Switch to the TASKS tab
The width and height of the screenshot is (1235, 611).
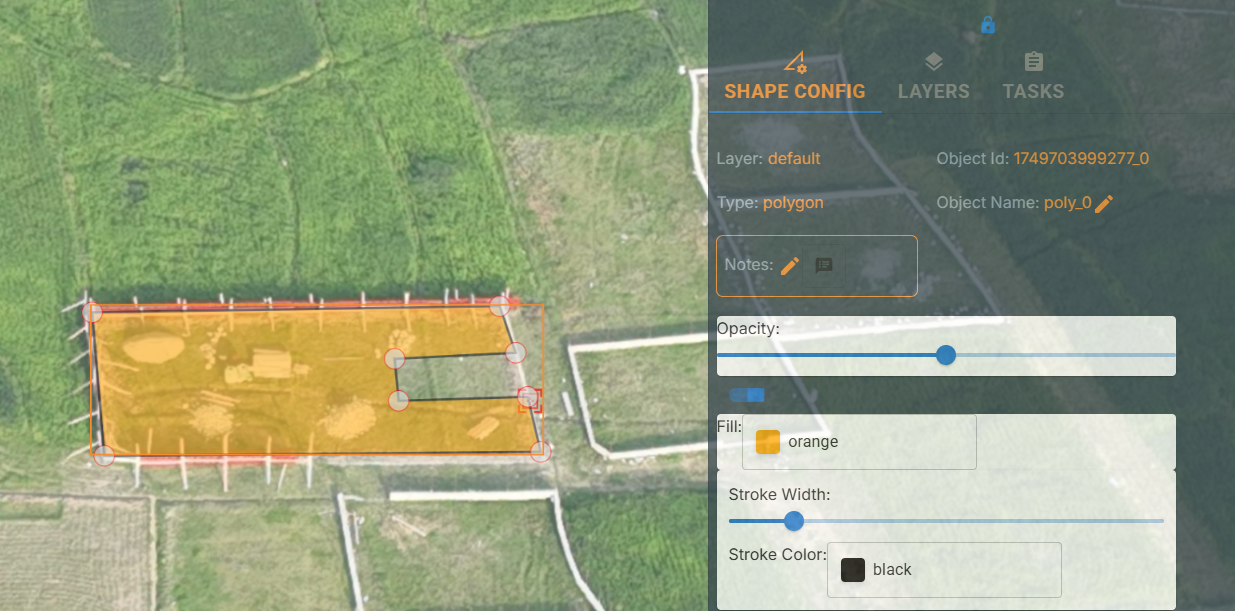click(x=1033, y=91)
